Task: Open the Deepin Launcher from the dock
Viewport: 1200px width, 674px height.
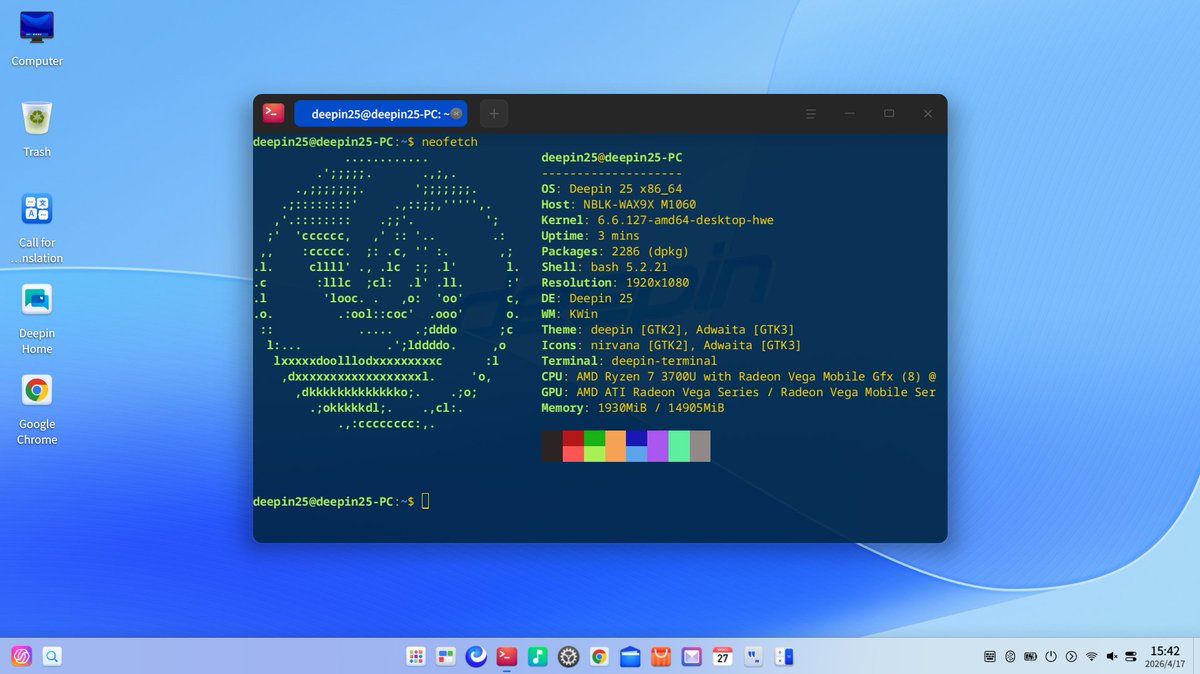Action: click(416, 657)
